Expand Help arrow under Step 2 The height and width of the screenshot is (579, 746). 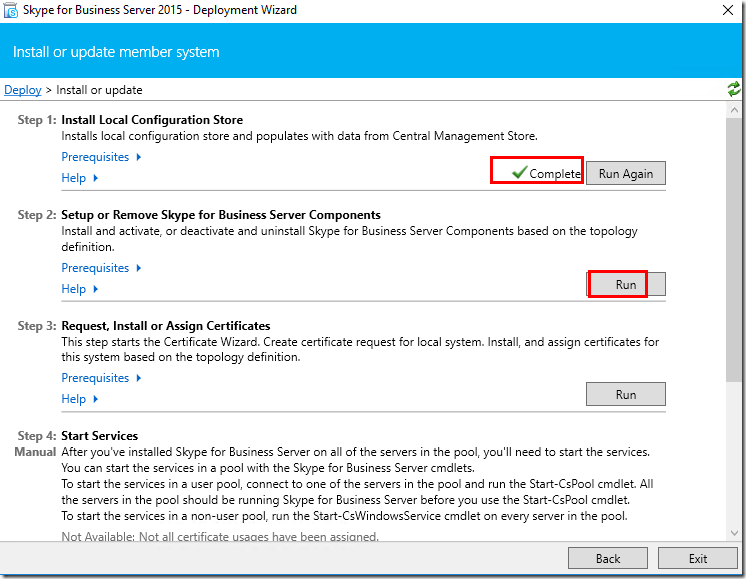pos(96,289)
